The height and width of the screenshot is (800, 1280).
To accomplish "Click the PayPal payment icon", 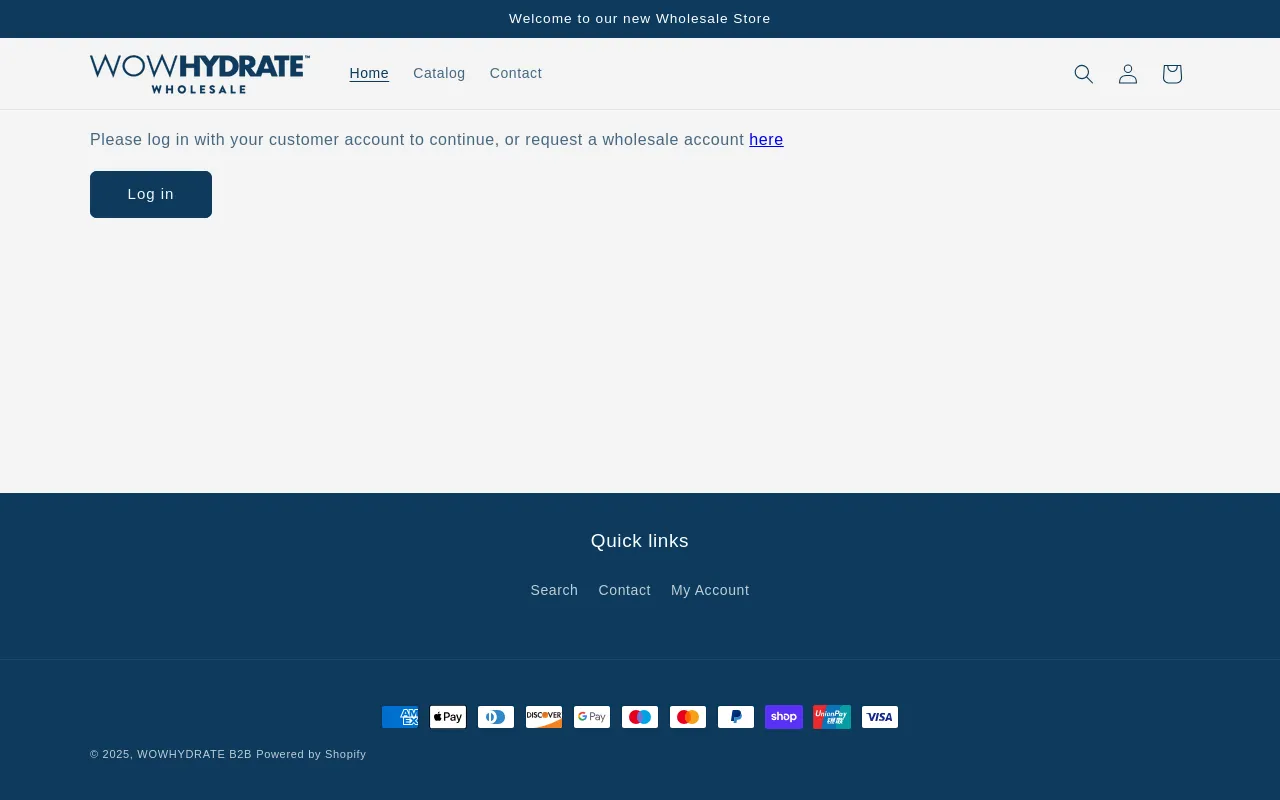I will coord(736,717).
